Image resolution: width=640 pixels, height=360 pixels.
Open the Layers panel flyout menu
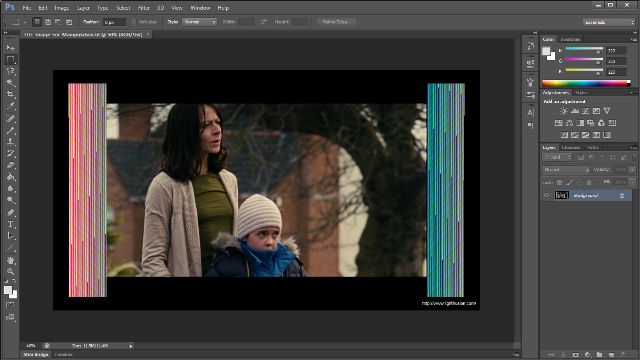[633, 148]
